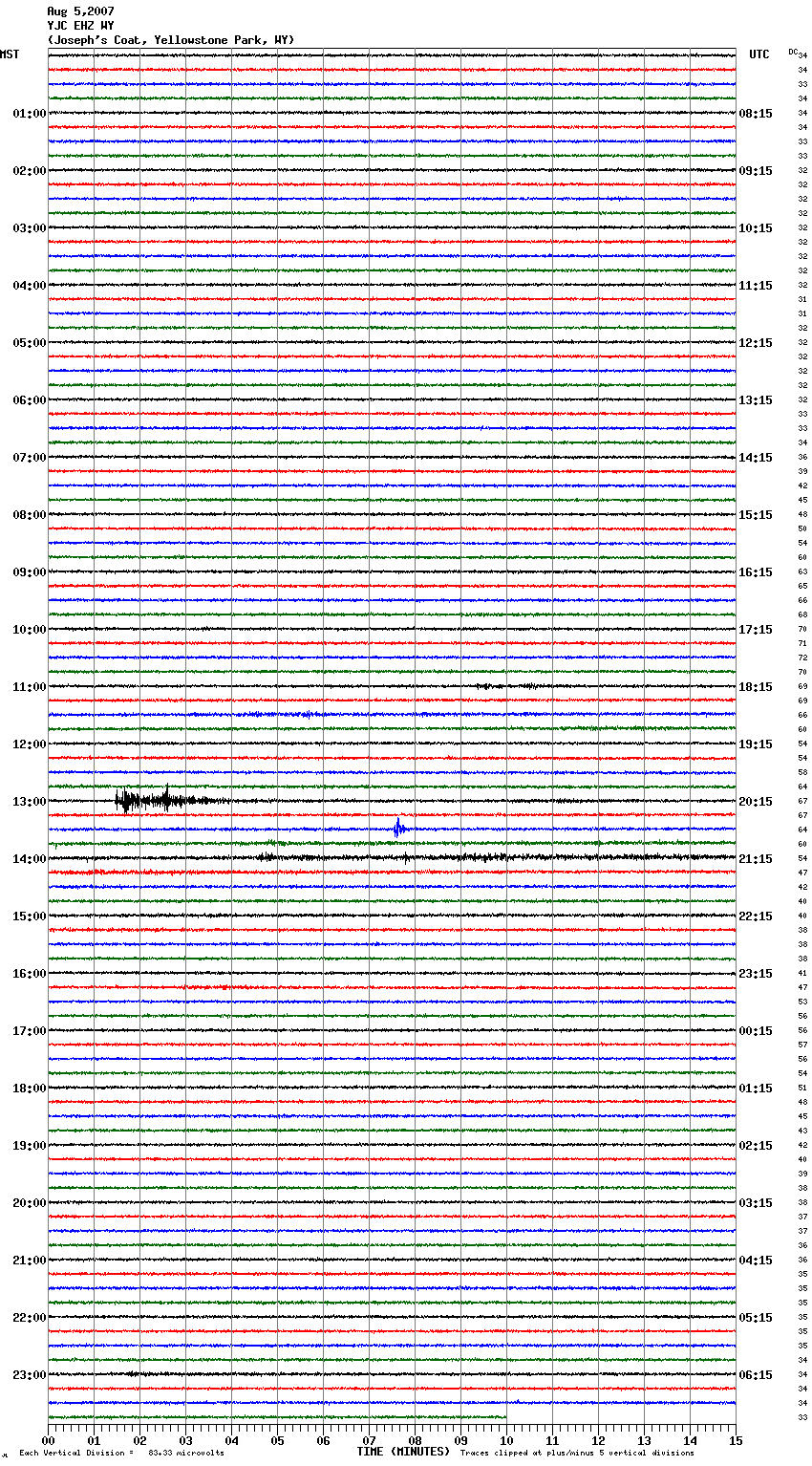Click the 08:00 MST time label
This screenshot has width=812, height=1466.
tap(30, 515)
